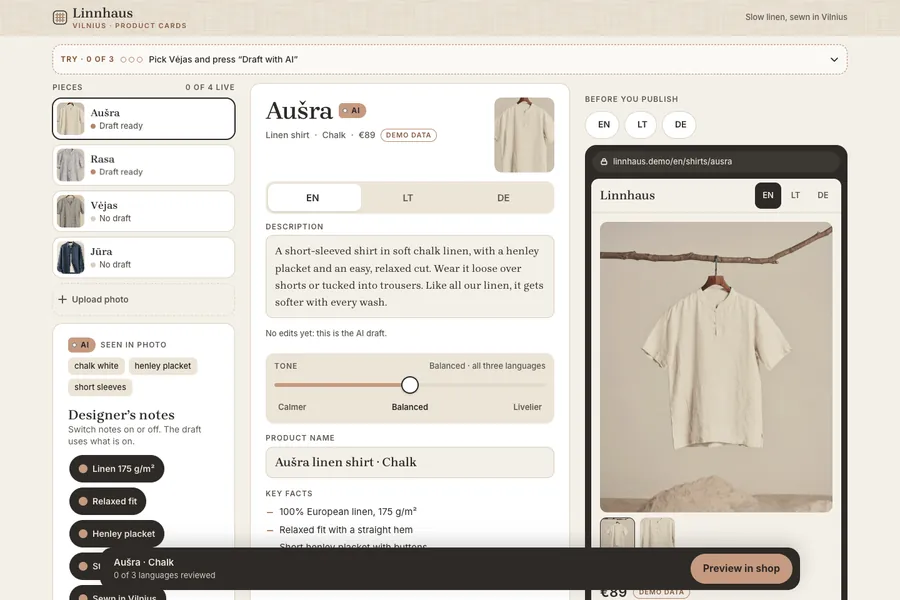Select the Jūra navy shirt piece
Screen dimensions: 900x600
click(x=143, y=258)
